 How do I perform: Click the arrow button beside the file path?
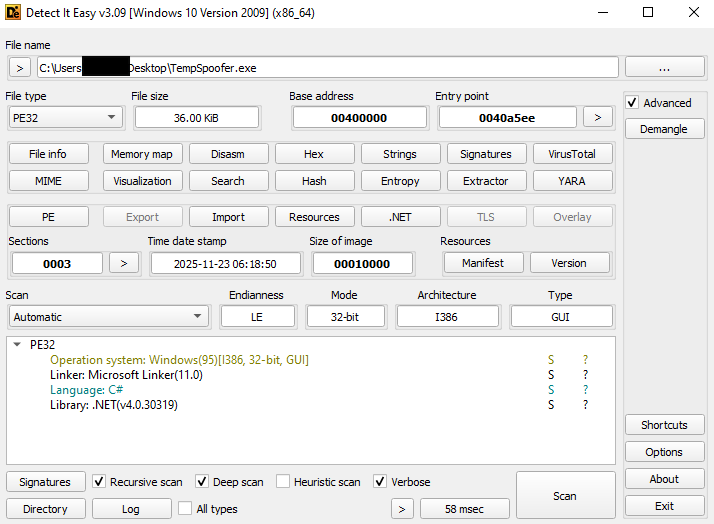(x=20, y=68)
